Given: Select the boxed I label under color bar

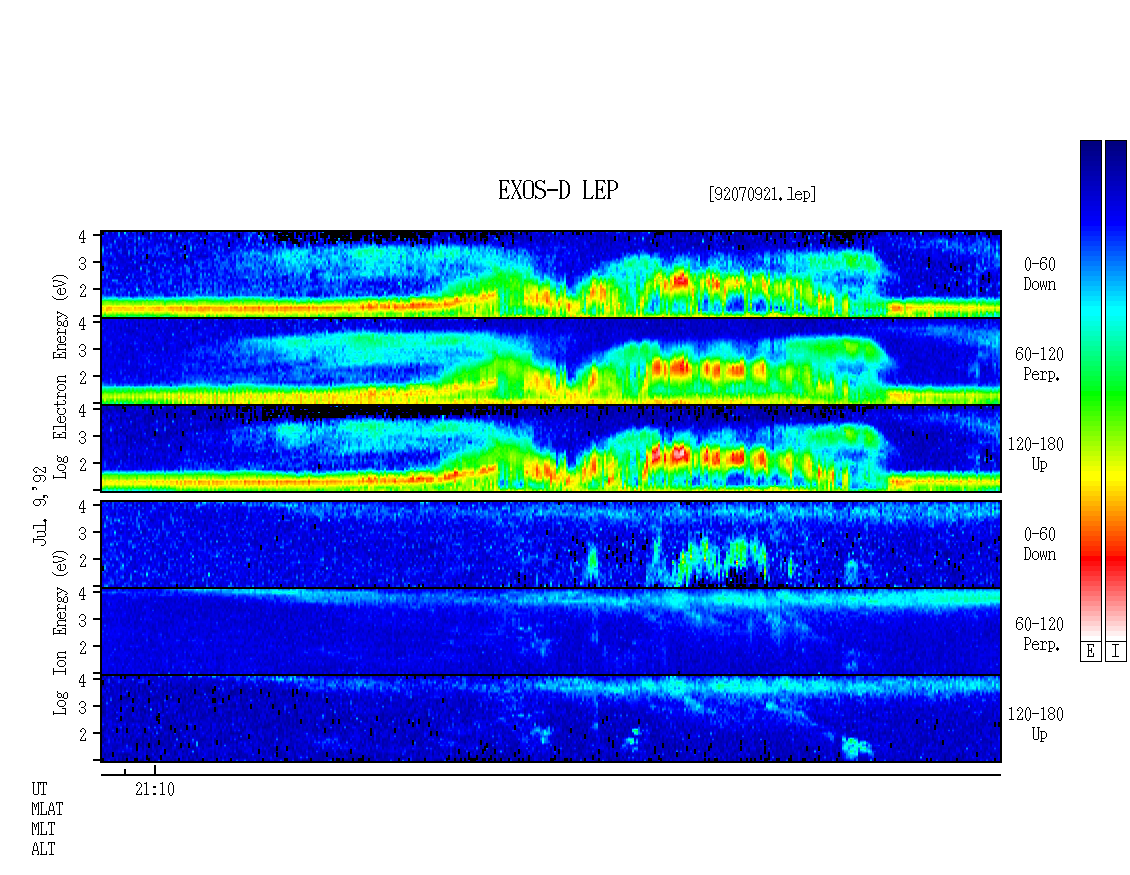Looking at the screenshot, I should (x=1116, y=652).
